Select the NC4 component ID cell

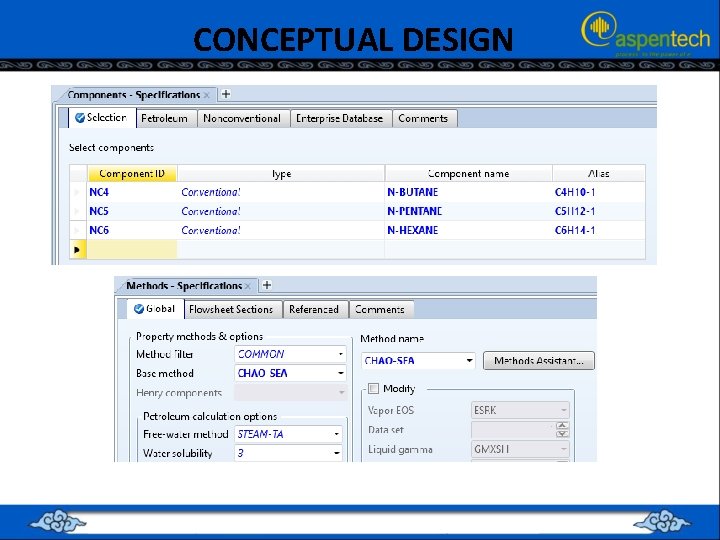tap(132, 192)
